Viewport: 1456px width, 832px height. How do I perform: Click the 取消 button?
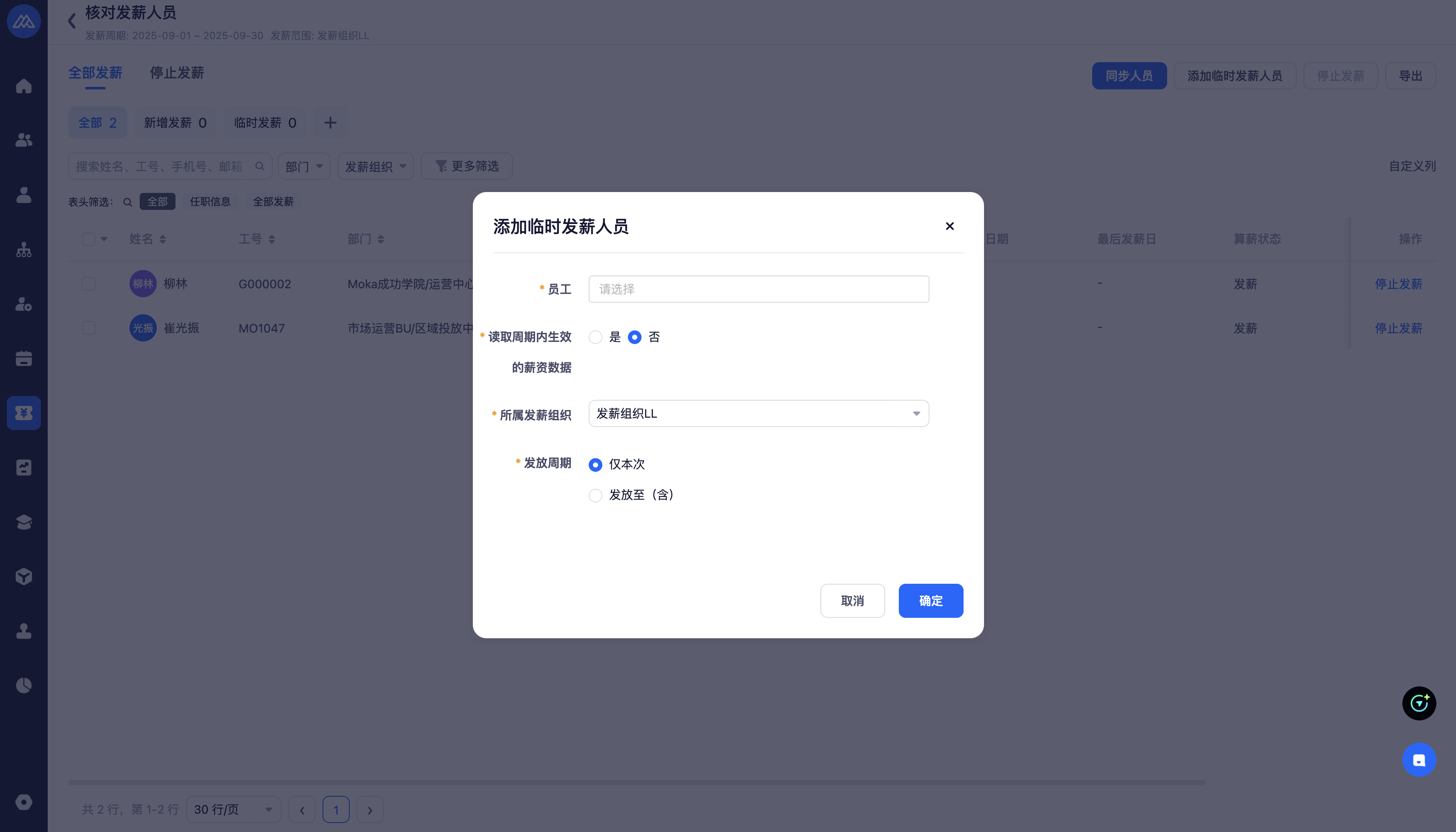pyautogui.click(x=852, y=600)
